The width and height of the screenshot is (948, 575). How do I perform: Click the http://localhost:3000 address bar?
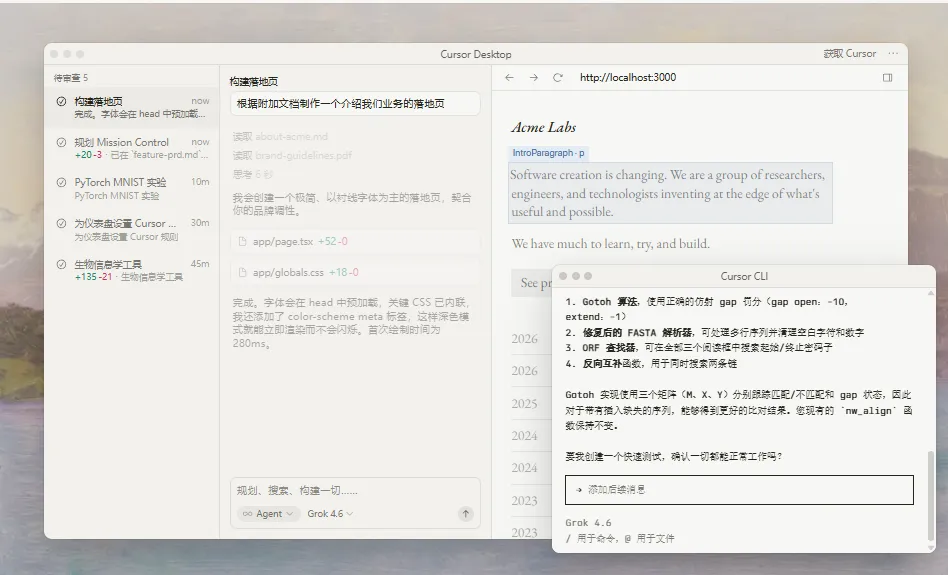pos(628,77)
